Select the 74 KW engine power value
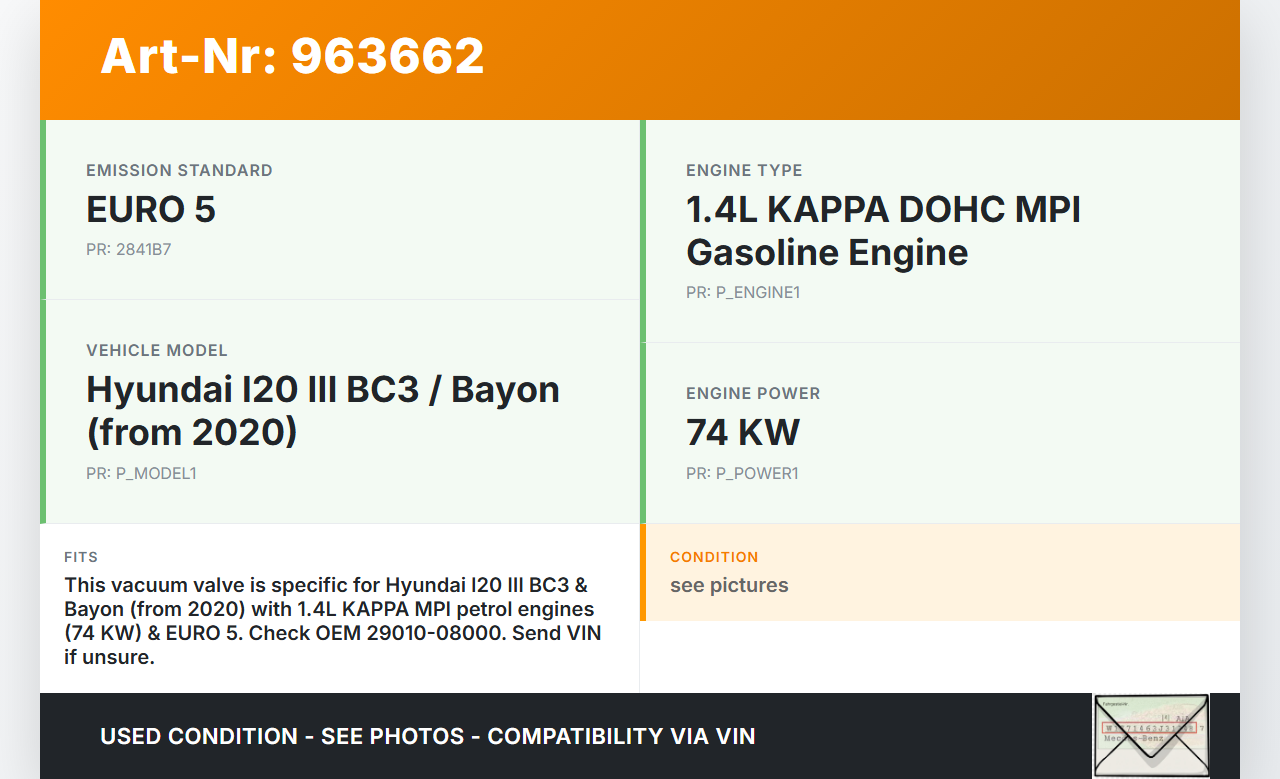This screenshot has width=1280, height=779. [x=742, y=433]
